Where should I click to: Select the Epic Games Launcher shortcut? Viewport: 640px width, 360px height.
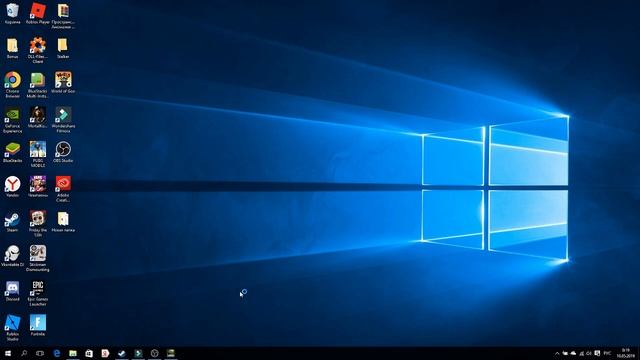pos(38,293)
